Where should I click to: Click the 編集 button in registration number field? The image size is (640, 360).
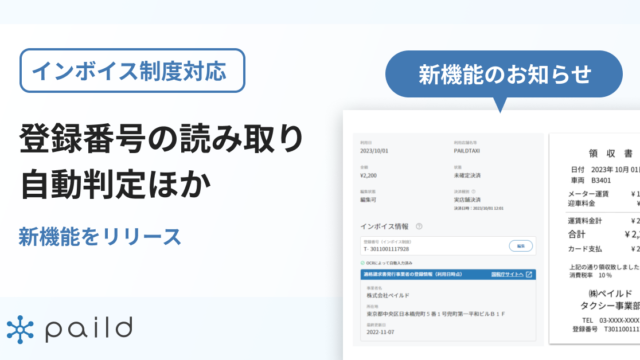coord(521,246)
